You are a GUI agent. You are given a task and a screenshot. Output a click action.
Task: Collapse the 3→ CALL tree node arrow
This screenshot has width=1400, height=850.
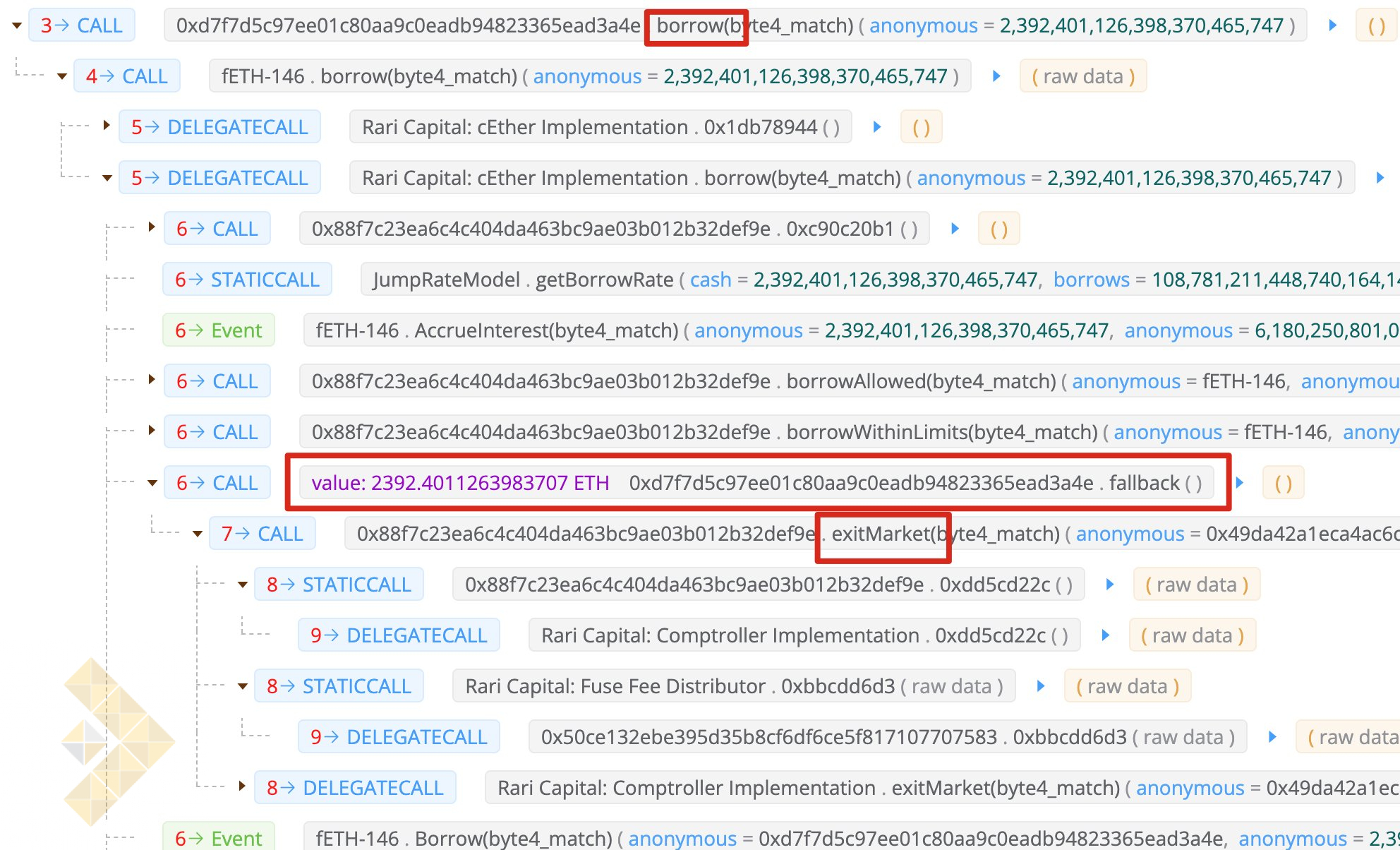point(17,26)
